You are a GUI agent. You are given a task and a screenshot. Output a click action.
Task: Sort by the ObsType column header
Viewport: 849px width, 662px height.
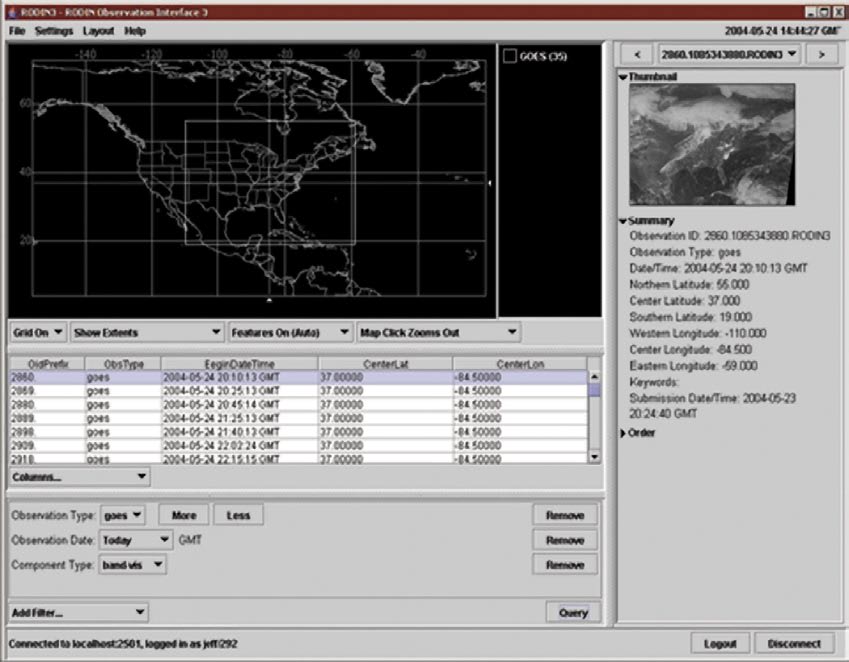pos(123,364)
